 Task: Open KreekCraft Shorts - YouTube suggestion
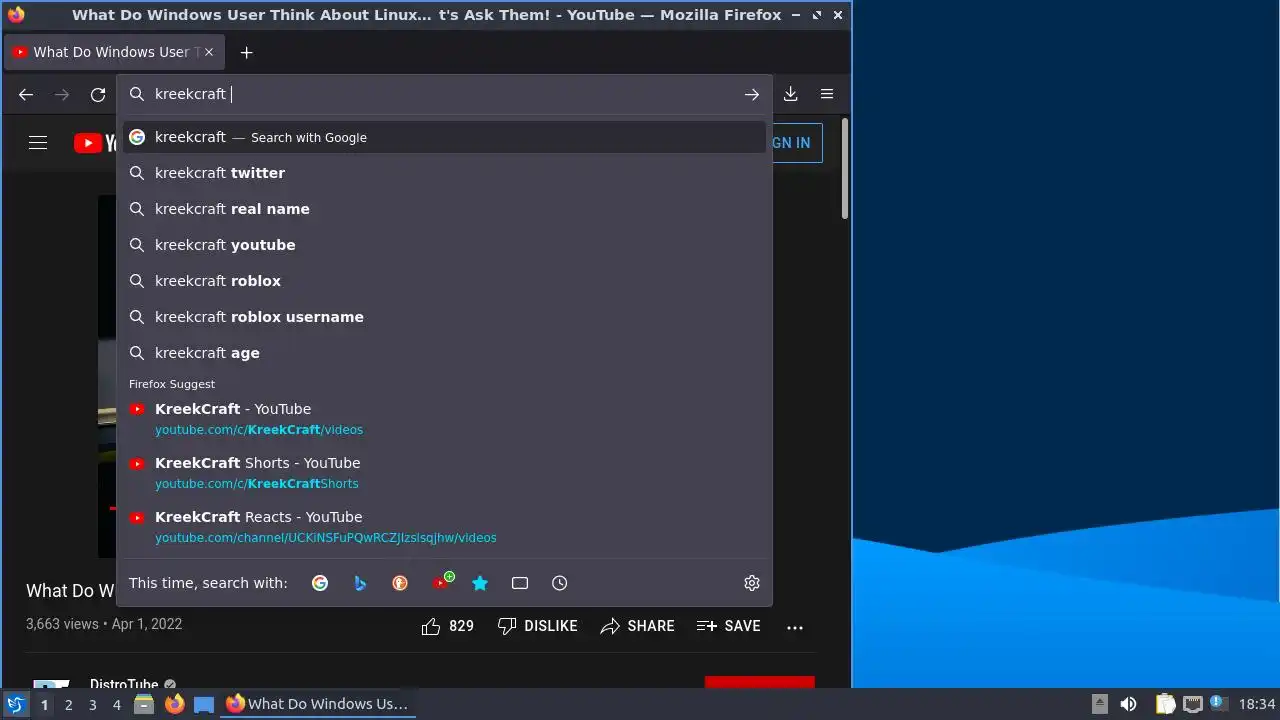(x=444, y=472)
